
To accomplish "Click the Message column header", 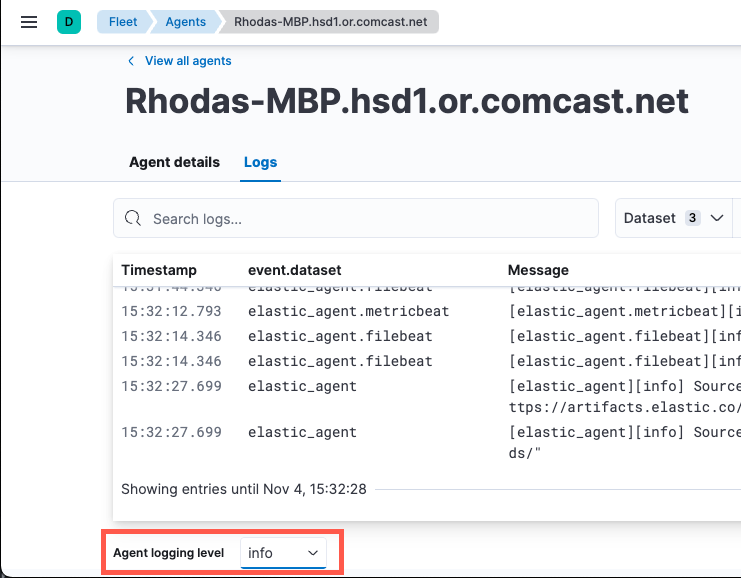I will coord(538,270).
